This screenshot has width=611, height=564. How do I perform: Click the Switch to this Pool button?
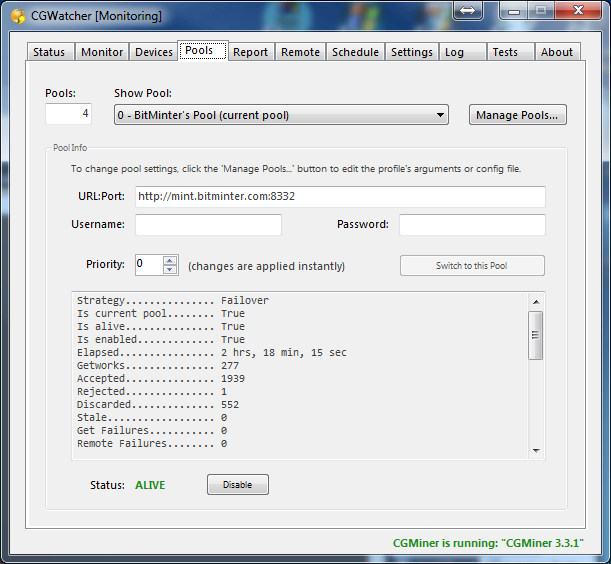coord(472,266)
